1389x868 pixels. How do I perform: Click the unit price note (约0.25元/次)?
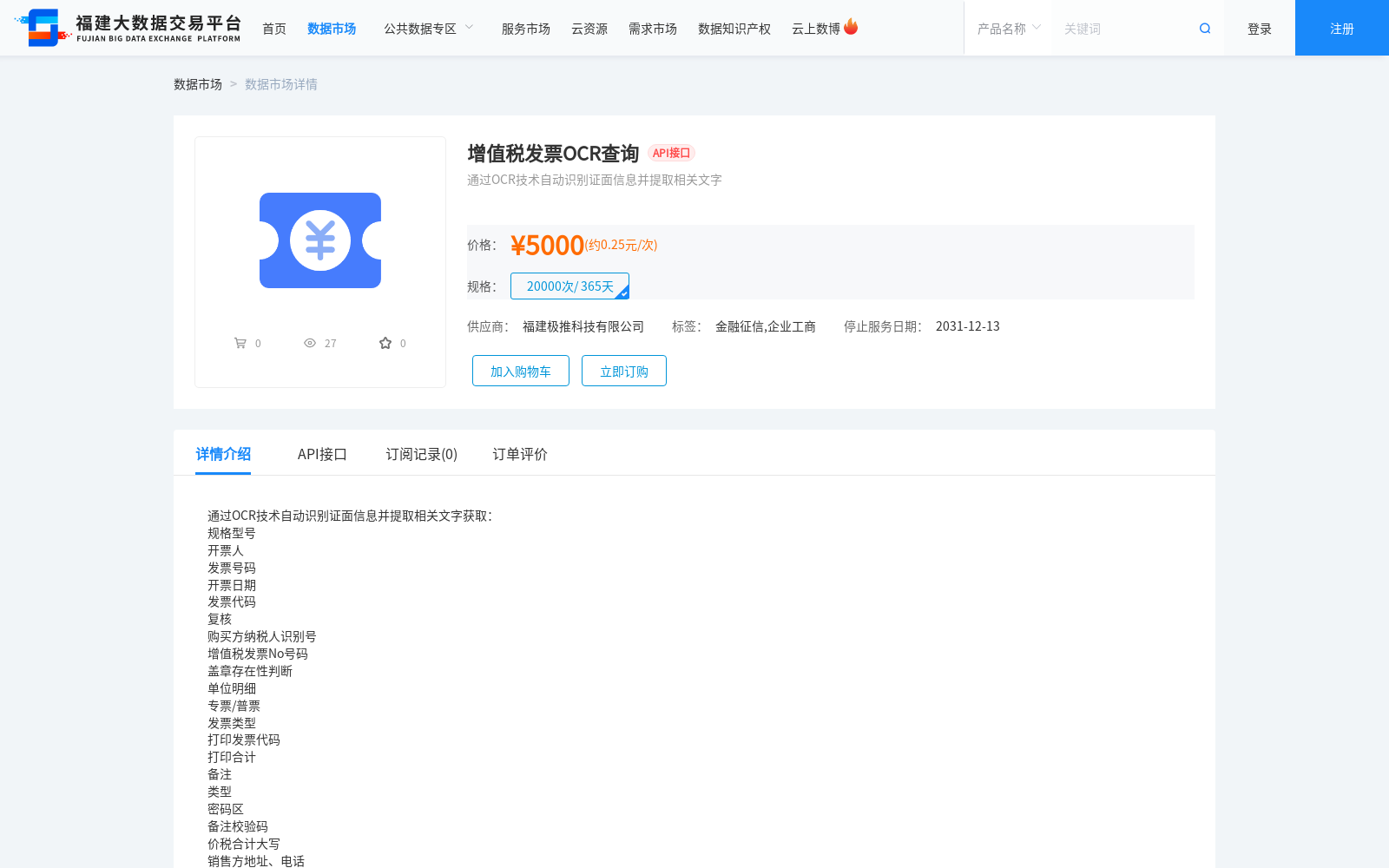[621, 245]
